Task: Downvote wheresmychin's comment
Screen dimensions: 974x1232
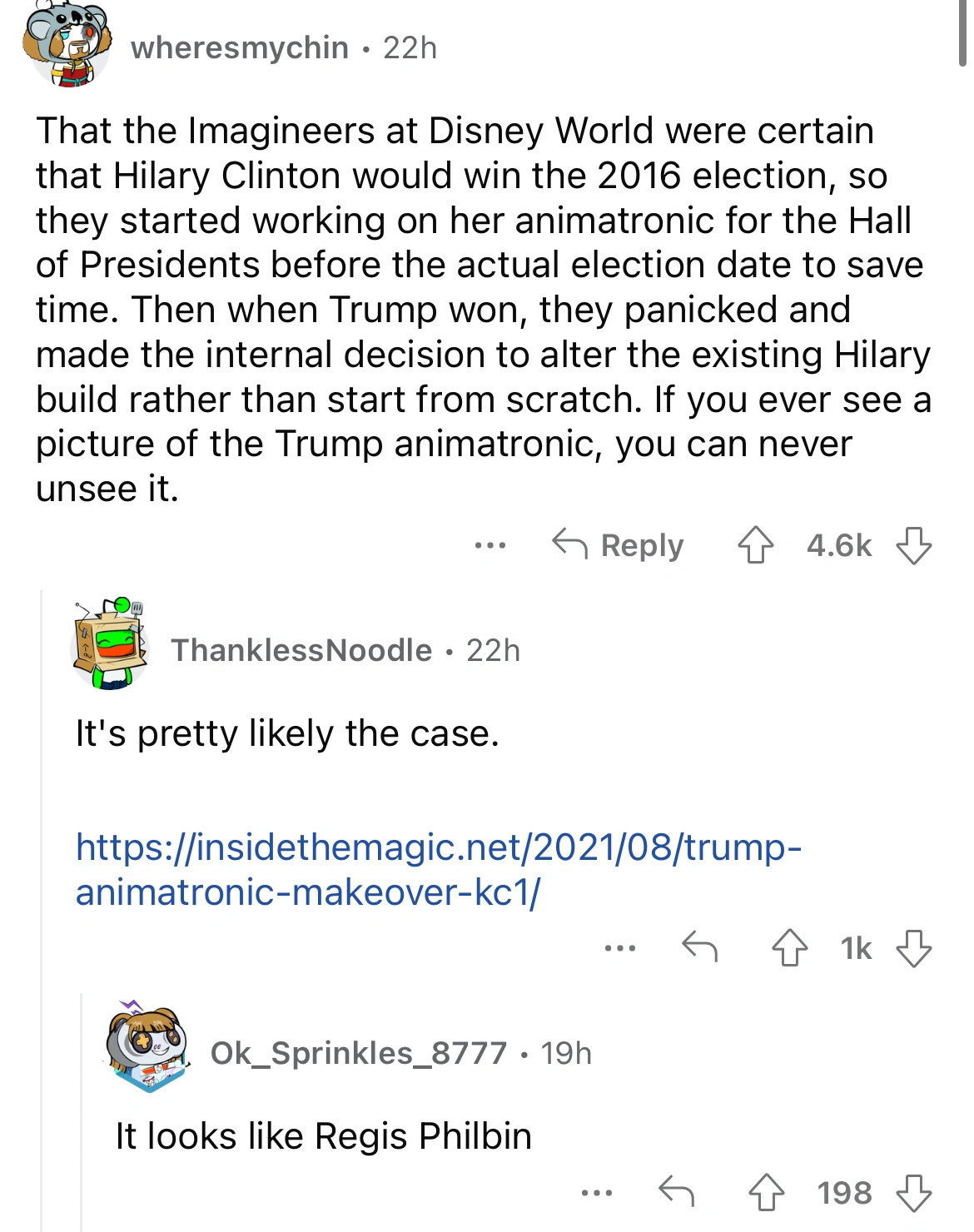Action: point(913,546)
